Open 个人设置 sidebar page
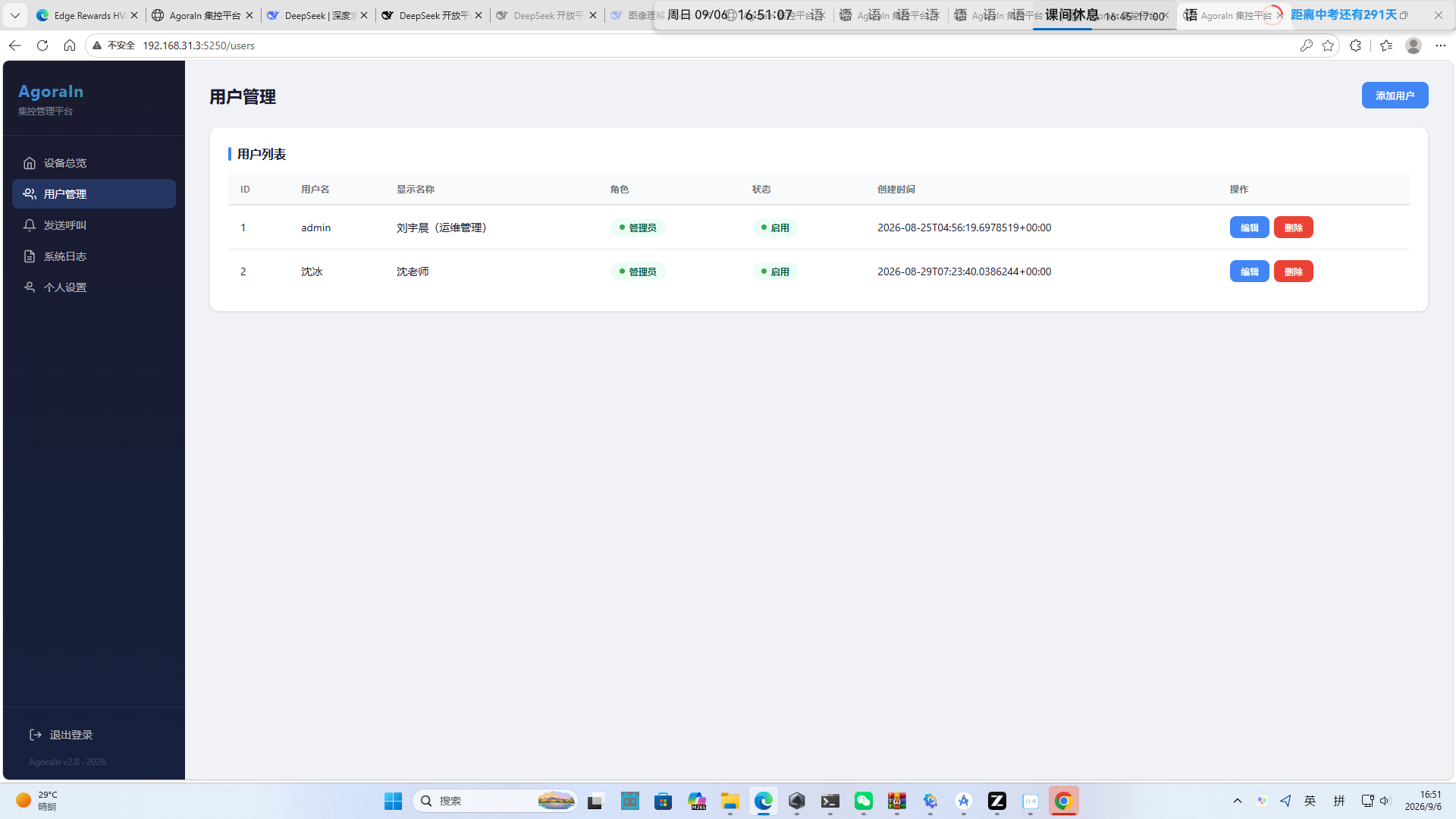This screenshot has width=1456, height=819. (x=94, y=287)
